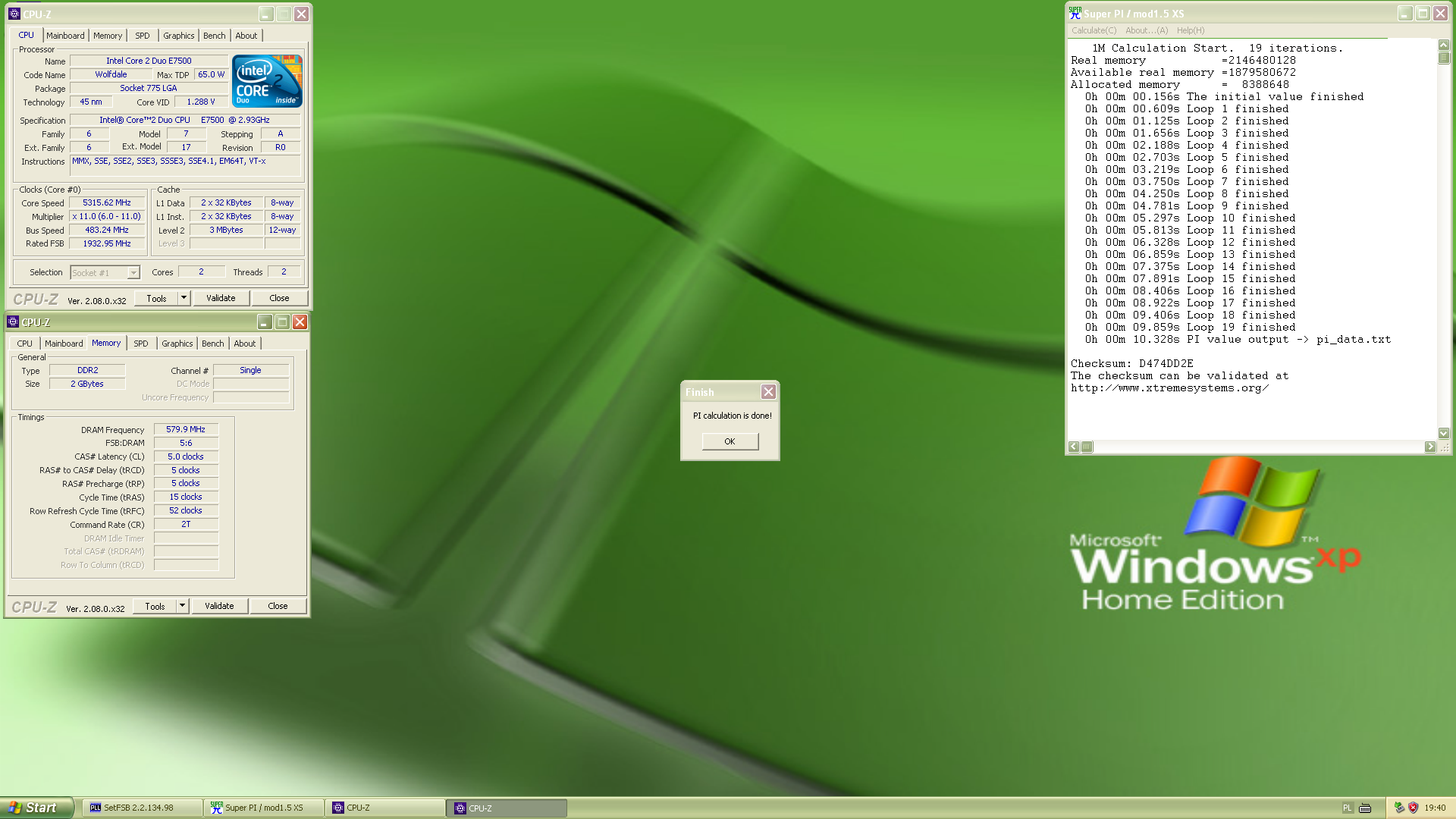Switch to CPU tab in Memory CPU-Z window
The height and width of the screenshot is (819, 1456).
click(25, 344)
